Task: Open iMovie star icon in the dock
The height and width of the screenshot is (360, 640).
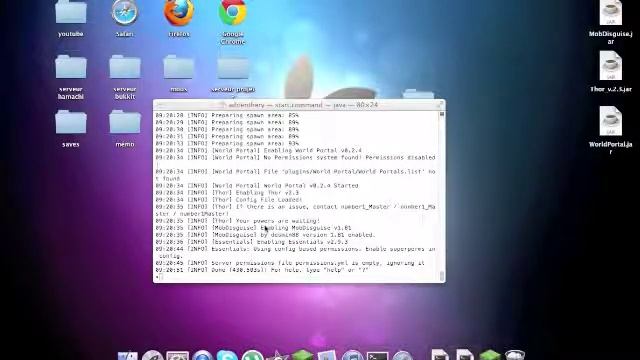Action: (278, 355)
